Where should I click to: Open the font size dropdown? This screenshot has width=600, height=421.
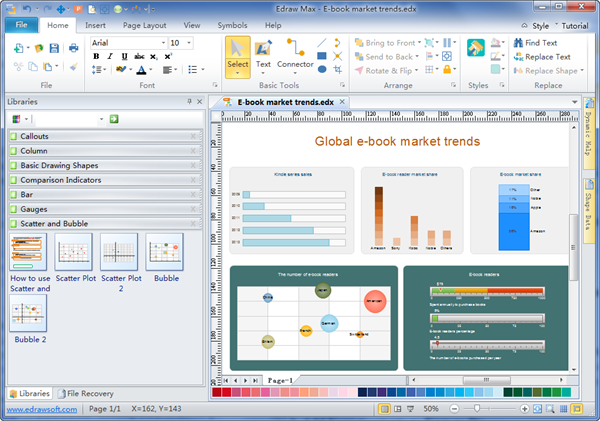click(189, 43)
